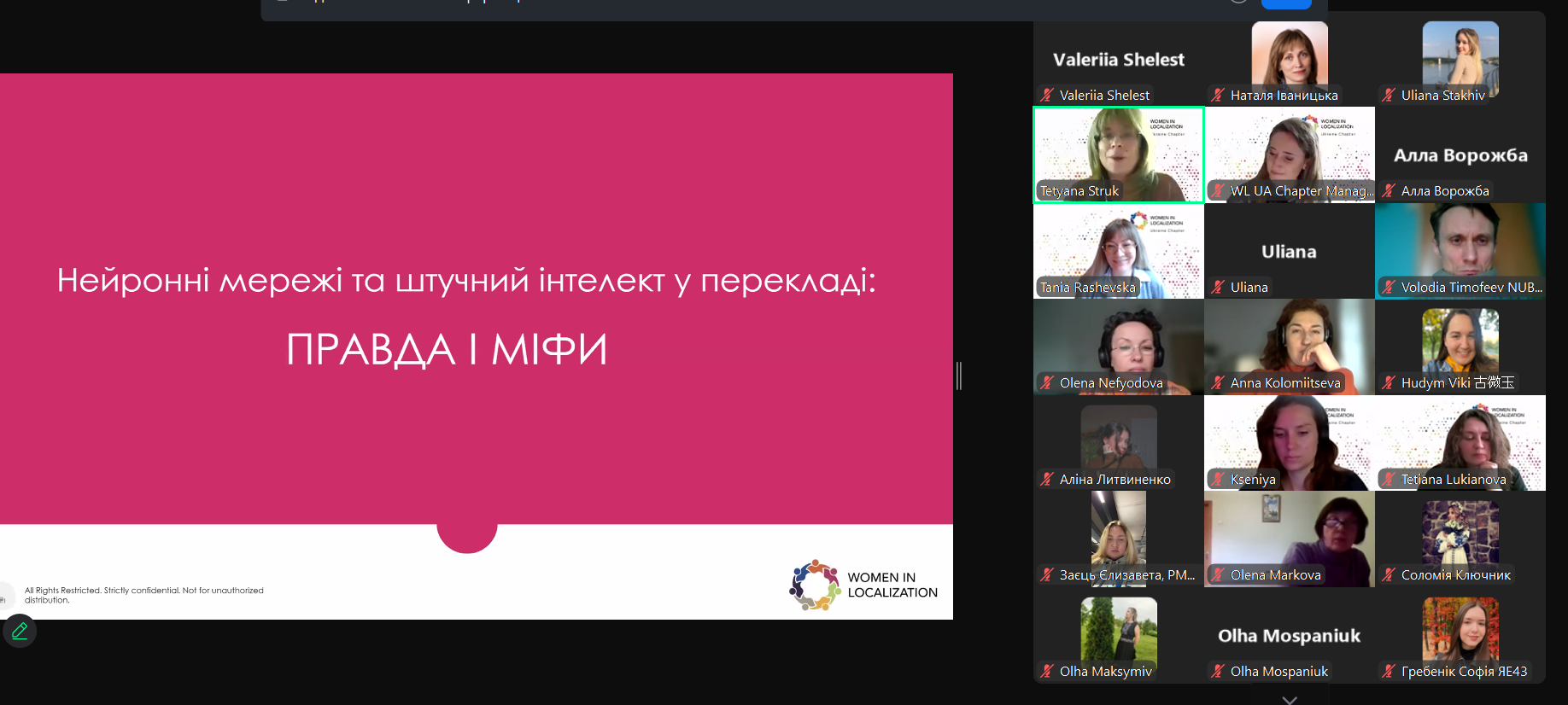The height and width of the screenshot is (705, 1568).
Task: Click muted mic icon beside Anna Kolomiitseva
Action: pyautogui.click(x=1218, y=383)
